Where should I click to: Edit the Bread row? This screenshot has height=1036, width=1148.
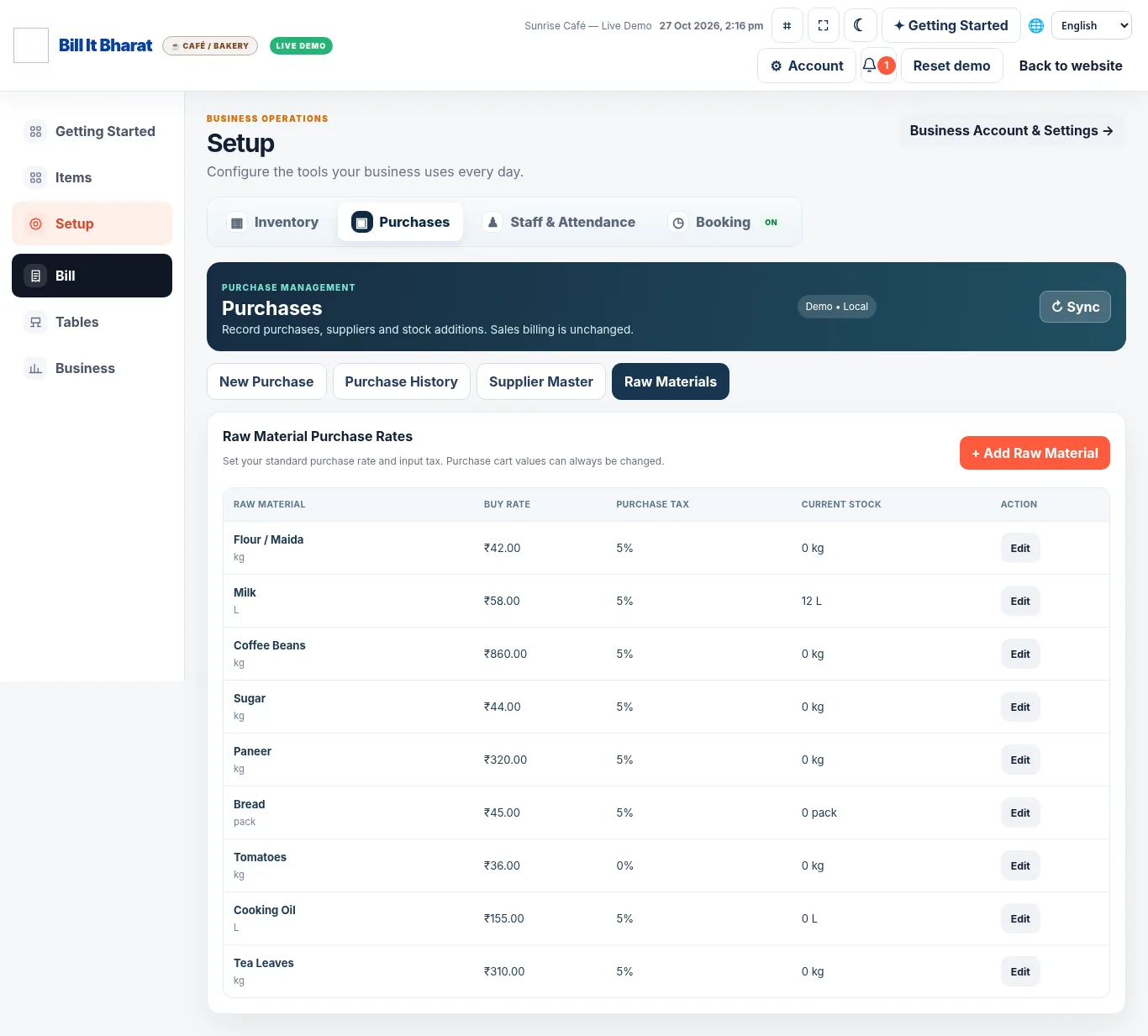[x=1020, y=812]
